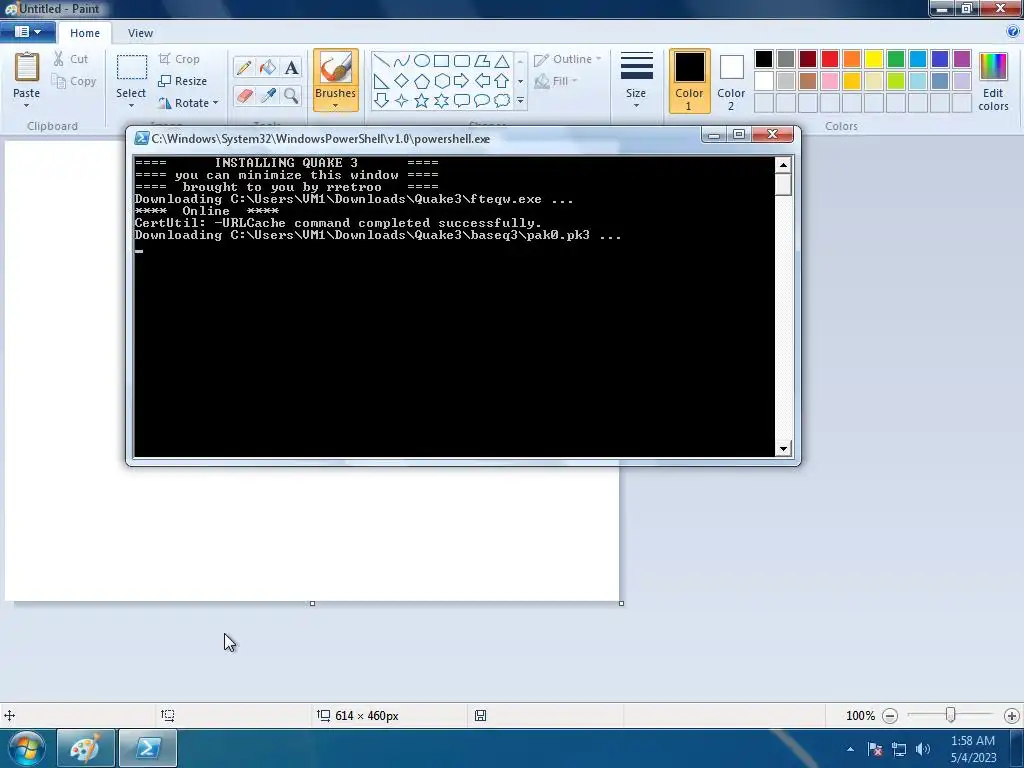Expand the Brushes dropdown arrow
The image size is (1024, 768).
click(336, 106)
